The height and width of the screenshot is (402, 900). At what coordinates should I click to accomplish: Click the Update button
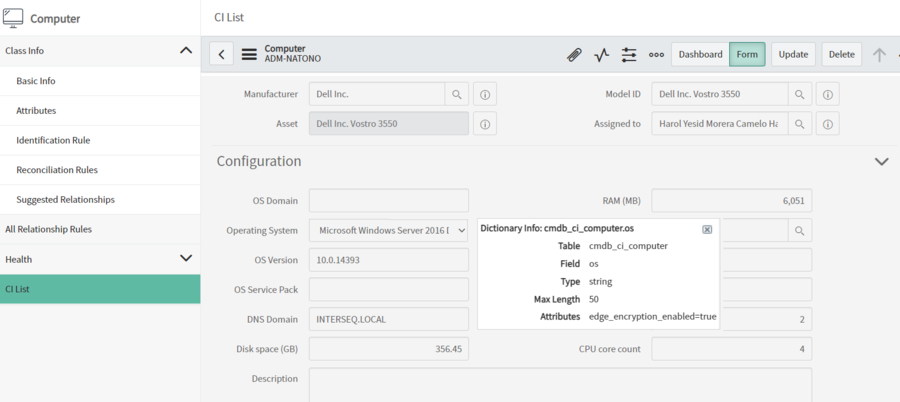793,55
